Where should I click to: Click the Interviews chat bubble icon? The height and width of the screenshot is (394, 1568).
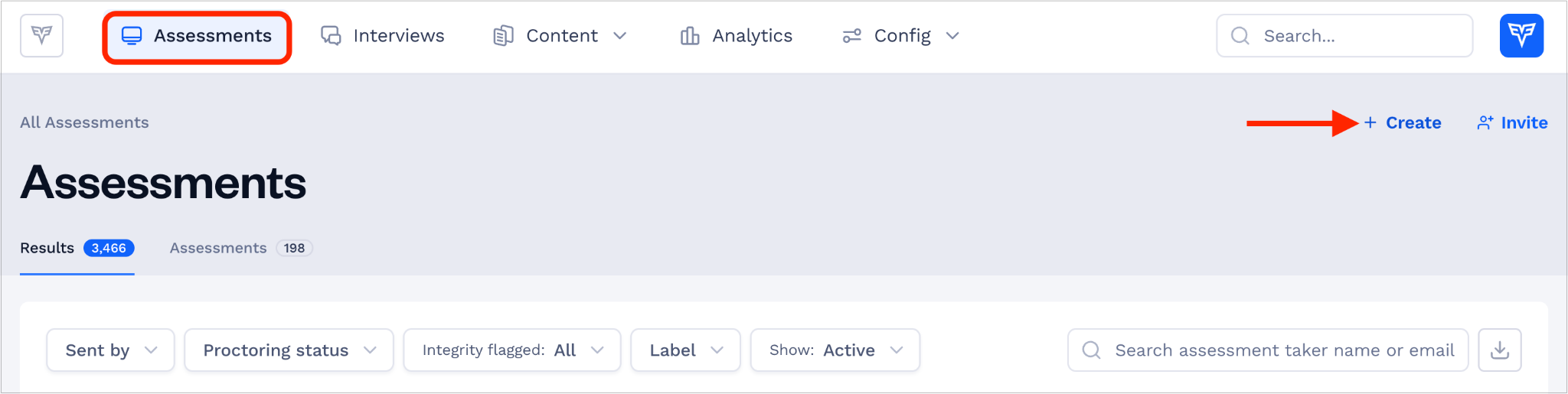click(x=331, y=36)
